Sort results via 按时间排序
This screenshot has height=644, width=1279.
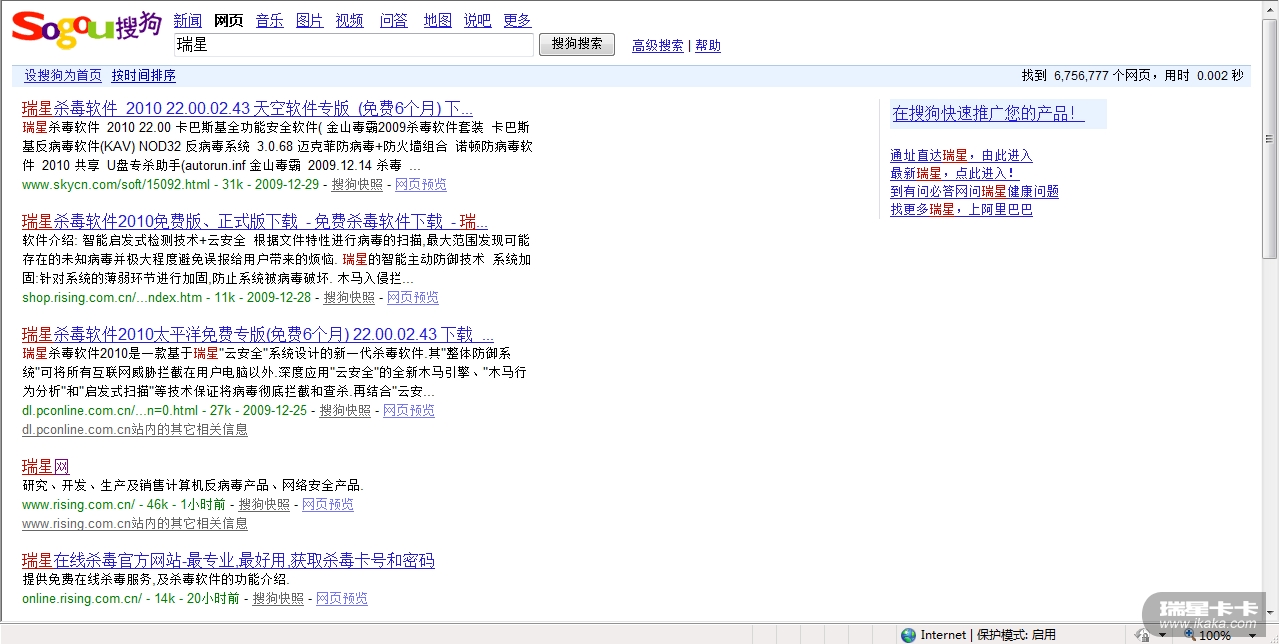point(144,76)
